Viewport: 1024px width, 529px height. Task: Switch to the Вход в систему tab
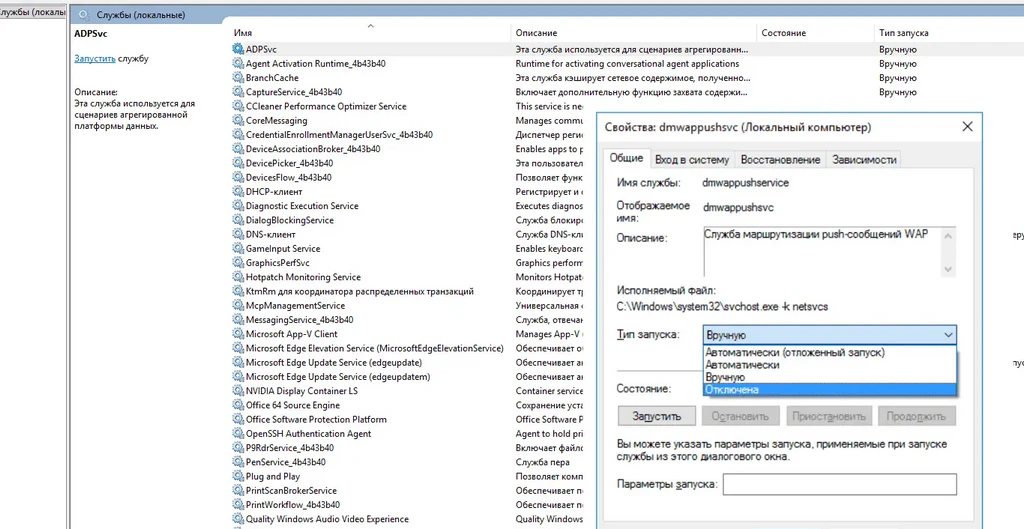[692, 160]
